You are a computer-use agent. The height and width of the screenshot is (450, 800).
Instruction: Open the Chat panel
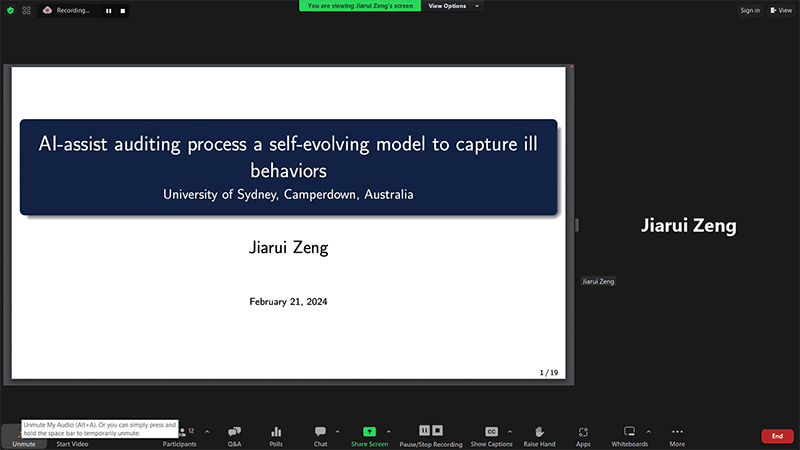pos(320,435)
